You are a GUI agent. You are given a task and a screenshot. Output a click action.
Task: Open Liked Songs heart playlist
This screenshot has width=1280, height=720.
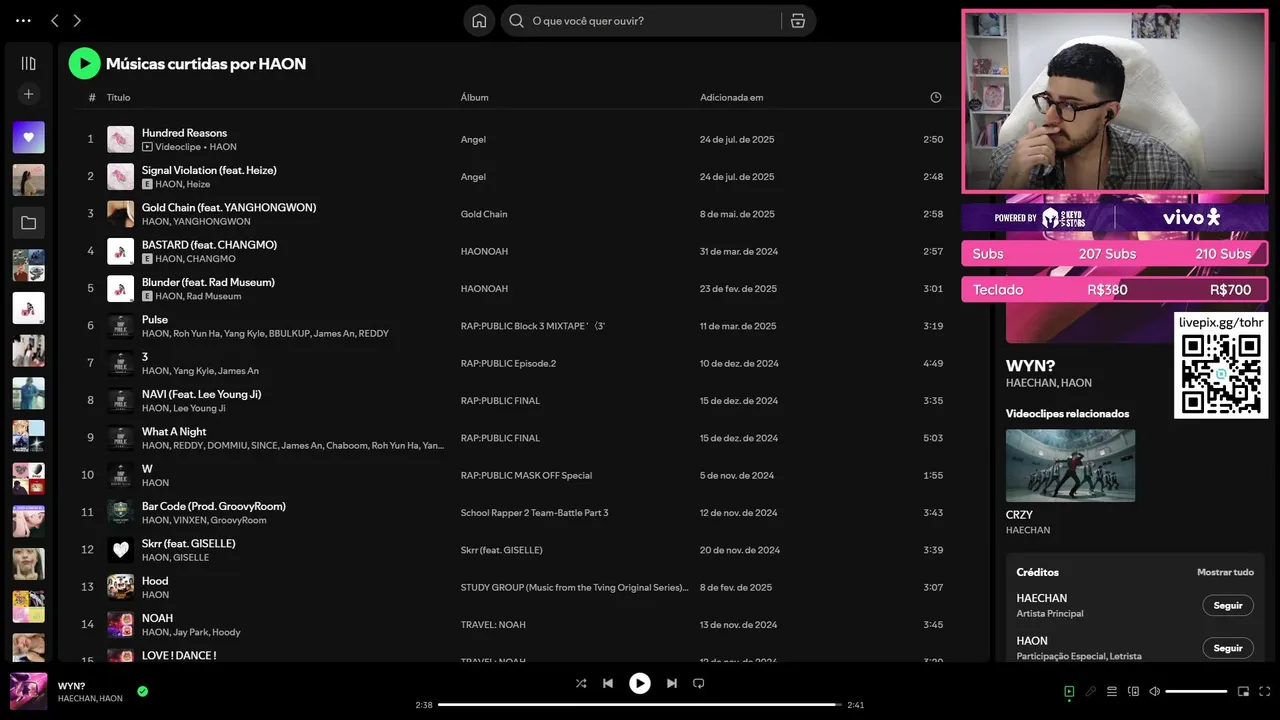(28, 137)
